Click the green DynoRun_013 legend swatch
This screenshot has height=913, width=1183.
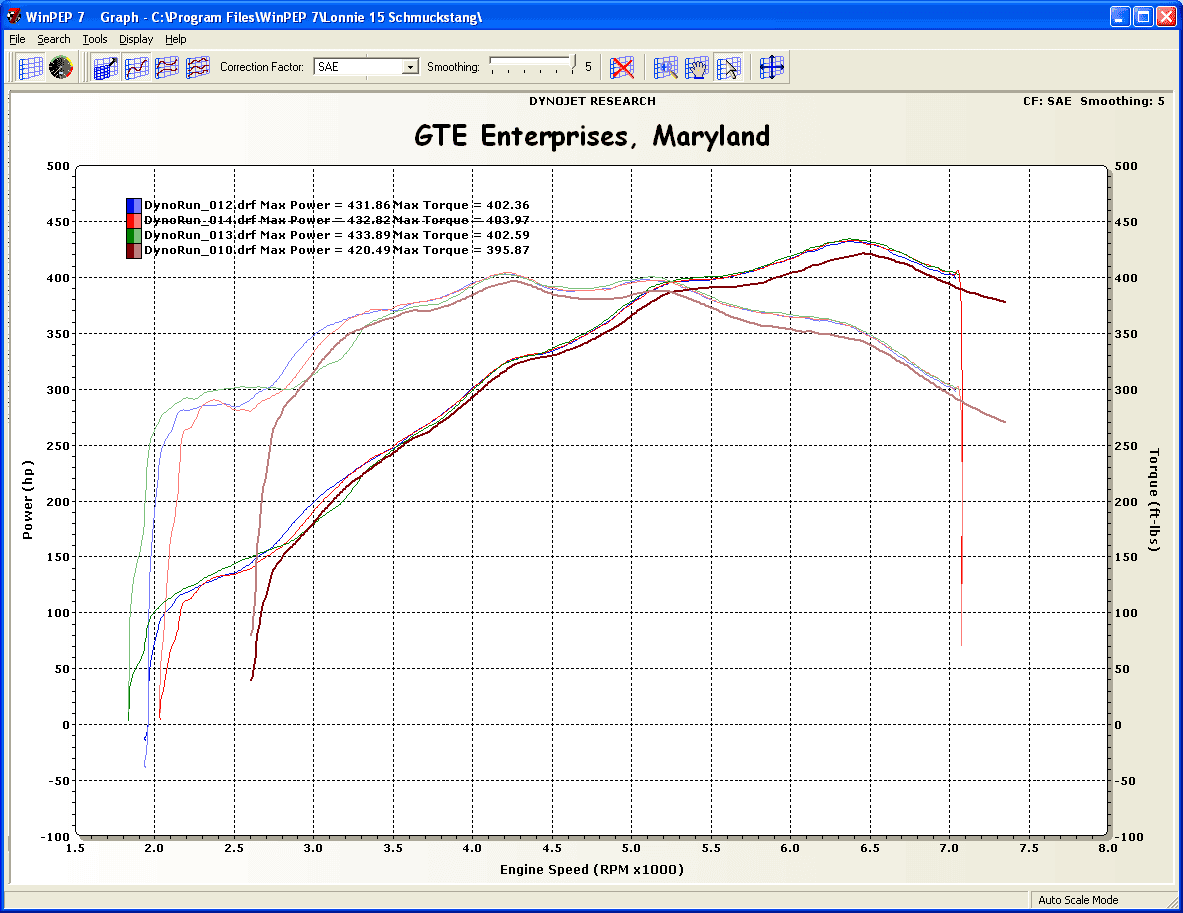(x=134, y=235)
